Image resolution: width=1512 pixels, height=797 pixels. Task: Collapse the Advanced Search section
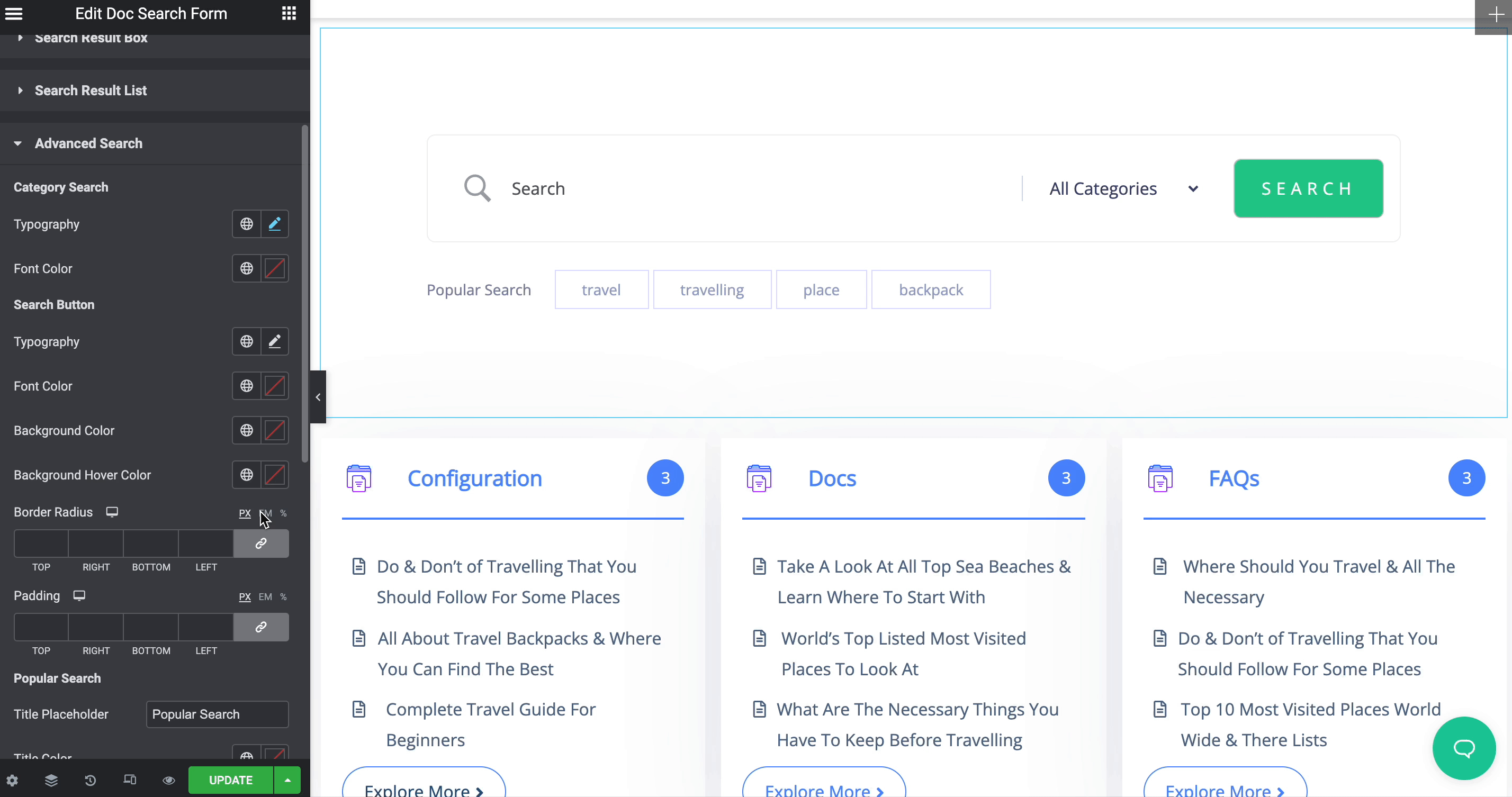pyautogui.click(x=88, y=143)
